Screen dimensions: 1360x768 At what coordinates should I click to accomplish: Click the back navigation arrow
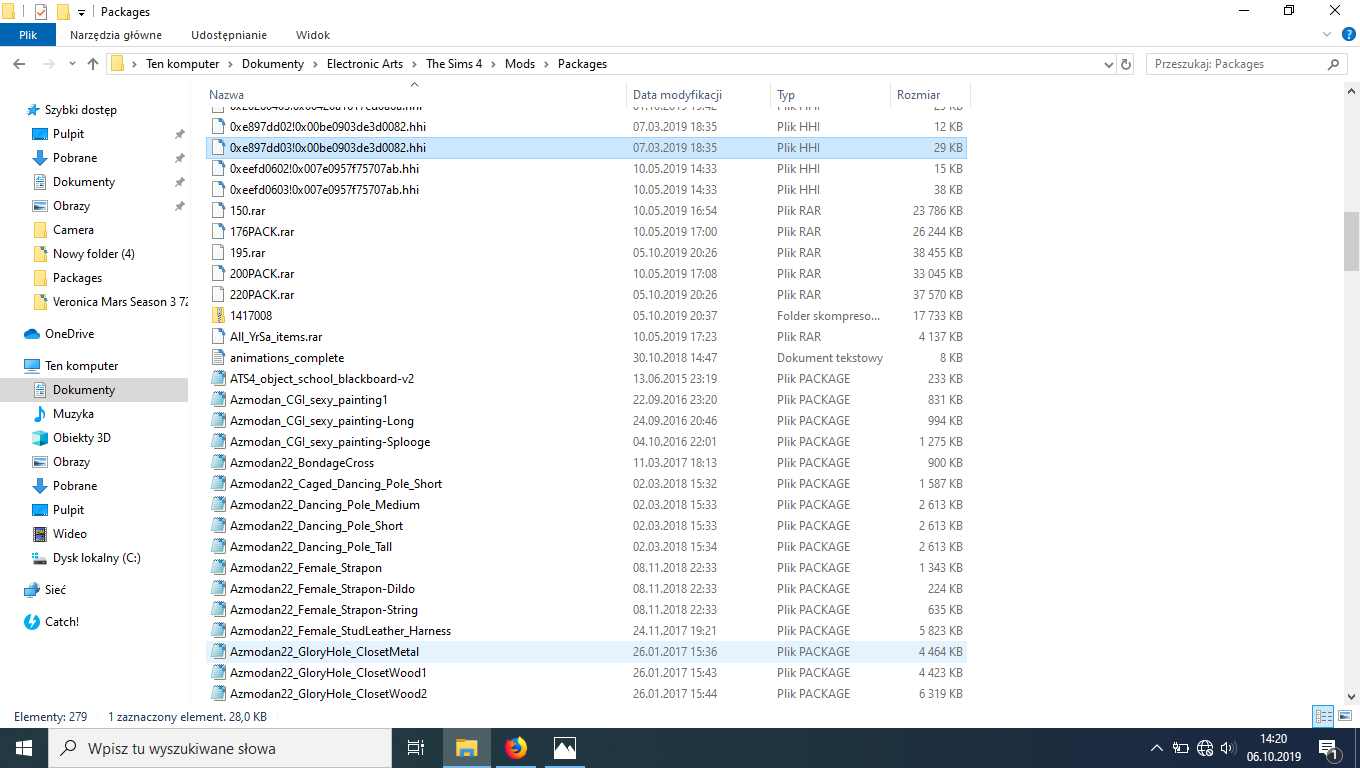(x=19, y=63)
